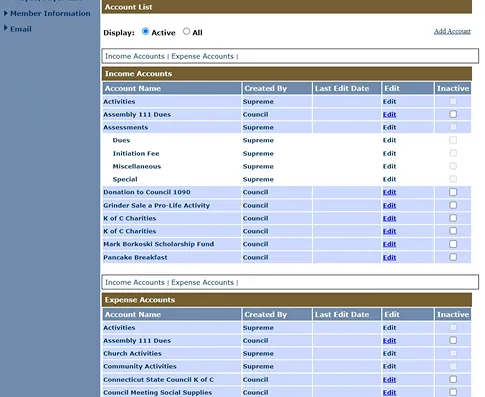Click the Income Accounts section header bar
The image size is (485, 397).
tap(287, 74)
